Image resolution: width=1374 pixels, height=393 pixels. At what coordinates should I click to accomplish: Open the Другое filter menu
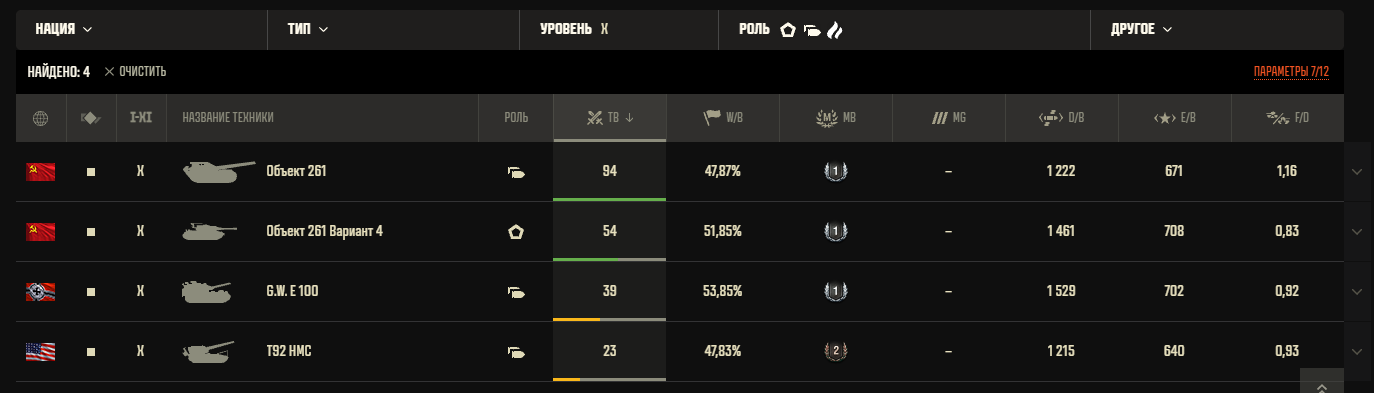pyautogui.click(x=1141, y=30)
